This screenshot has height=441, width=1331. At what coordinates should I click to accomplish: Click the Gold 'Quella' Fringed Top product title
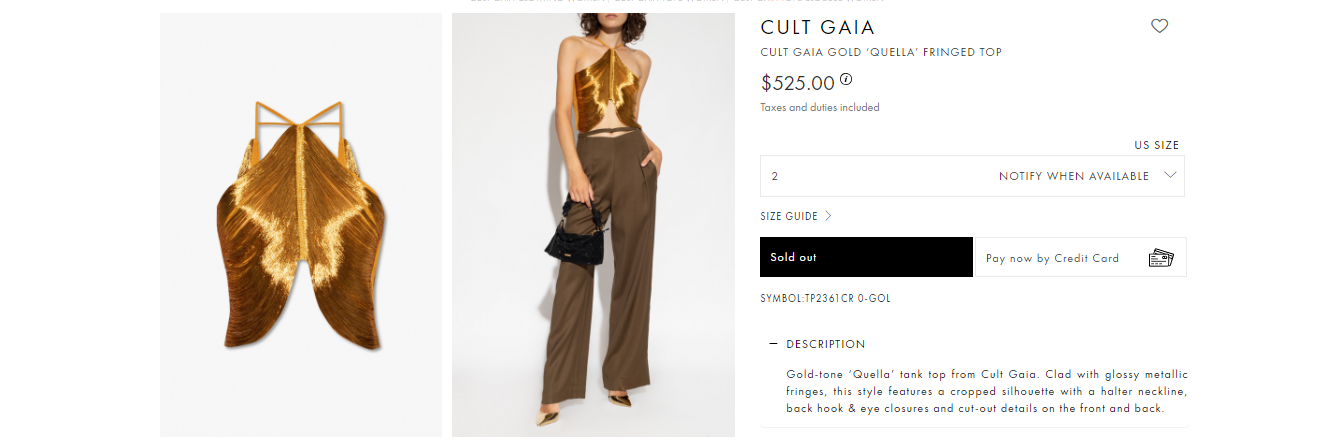881,52
